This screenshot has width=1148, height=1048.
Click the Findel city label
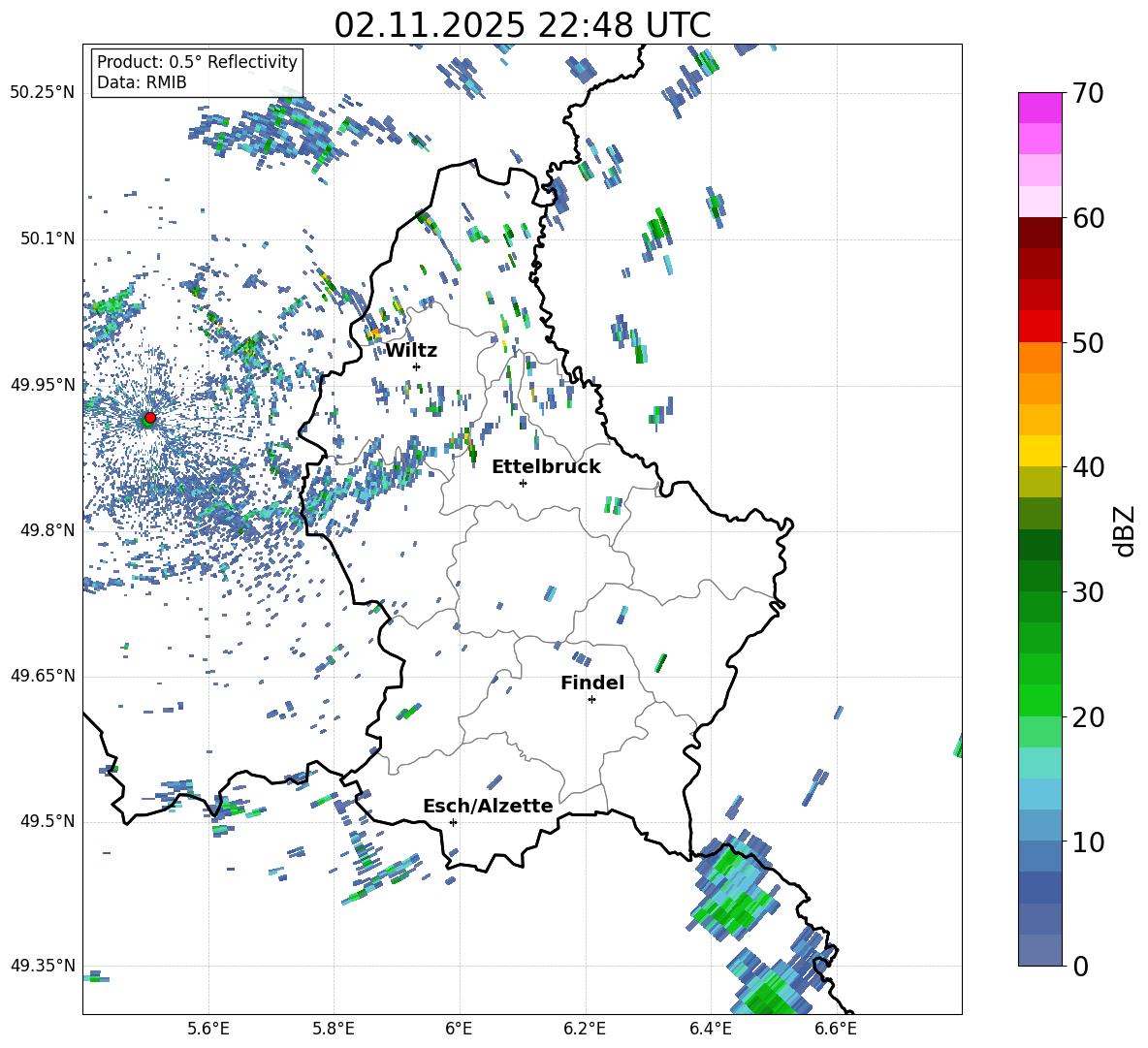tap(592, 683)
